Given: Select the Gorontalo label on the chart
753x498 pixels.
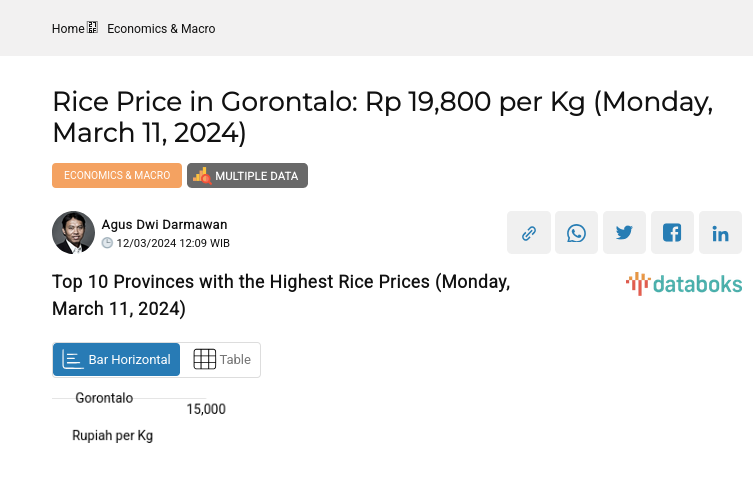Looking at the screenshot, I should (x=104, y=398).
